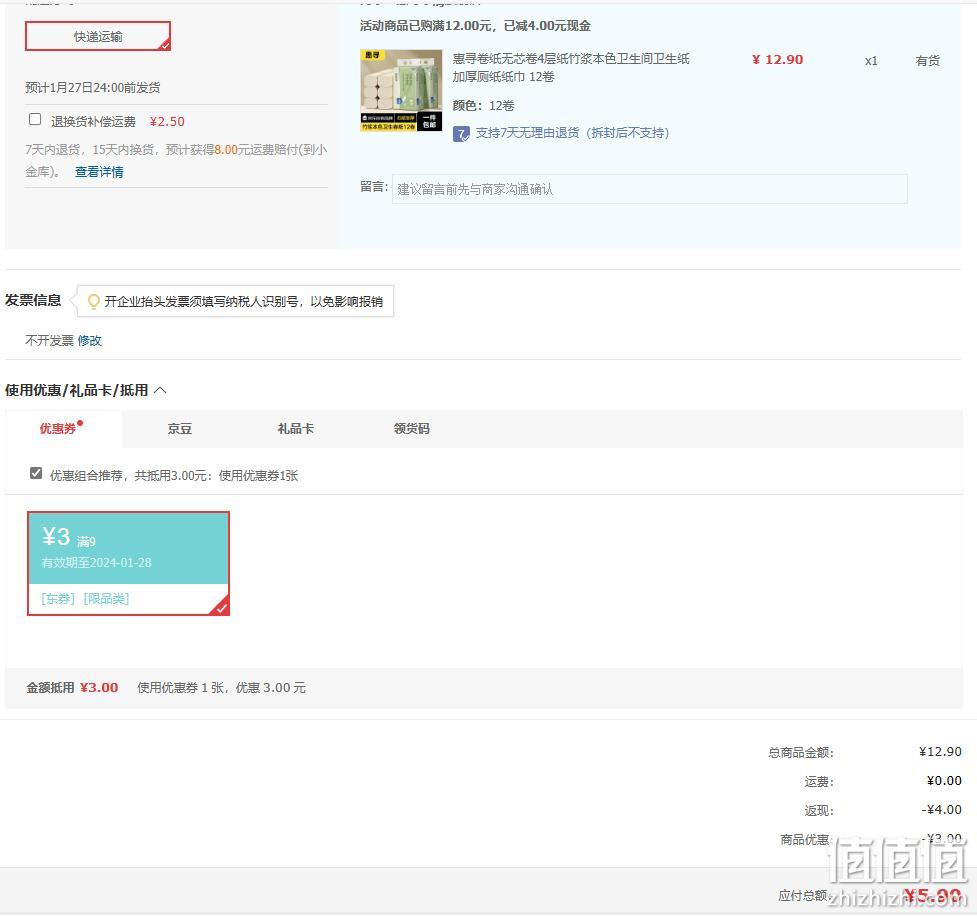
Task: Click 修改 to edit invoice info
Action: tap(90, 341)
